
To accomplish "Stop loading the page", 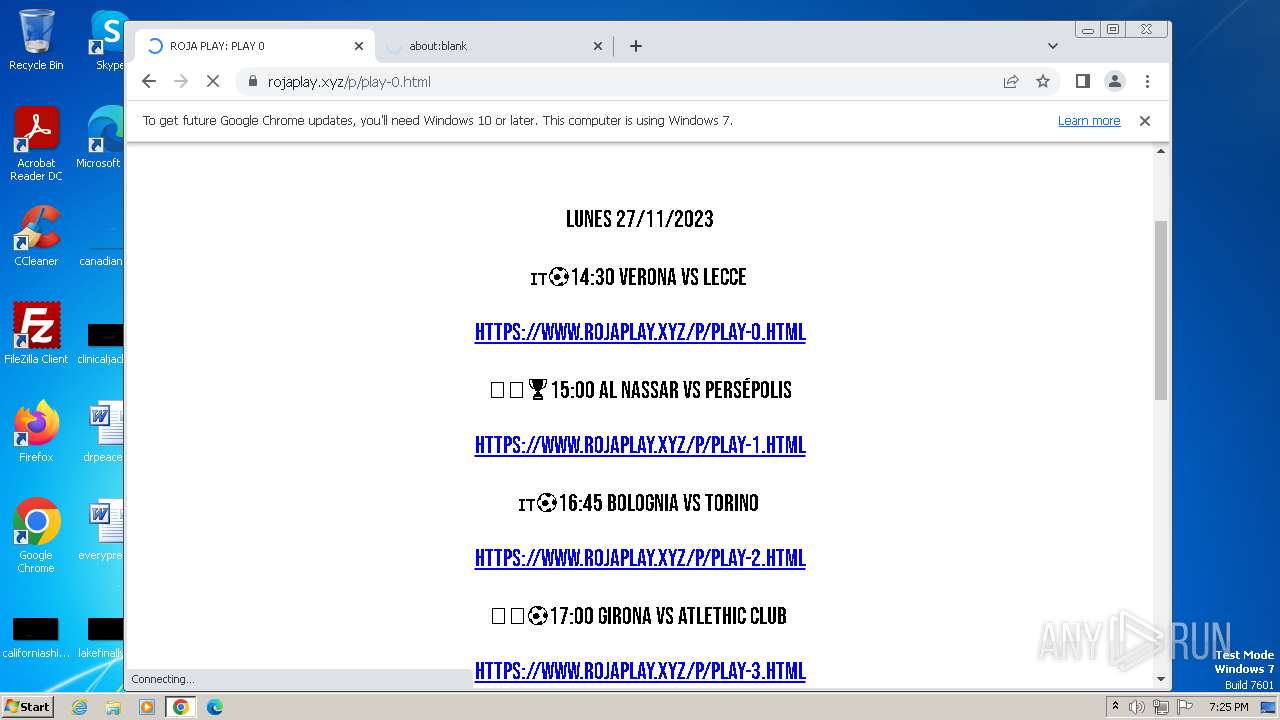I will [x=213, y=82].
